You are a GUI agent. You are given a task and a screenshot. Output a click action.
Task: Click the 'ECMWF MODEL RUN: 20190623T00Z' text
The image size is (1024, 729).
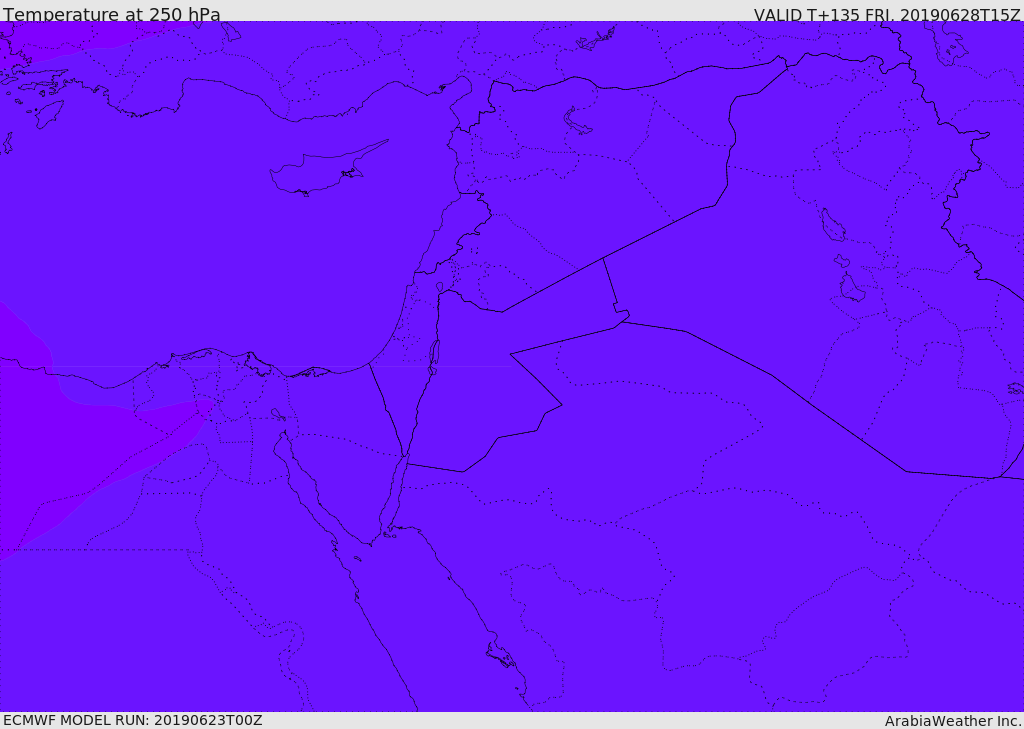133,720
